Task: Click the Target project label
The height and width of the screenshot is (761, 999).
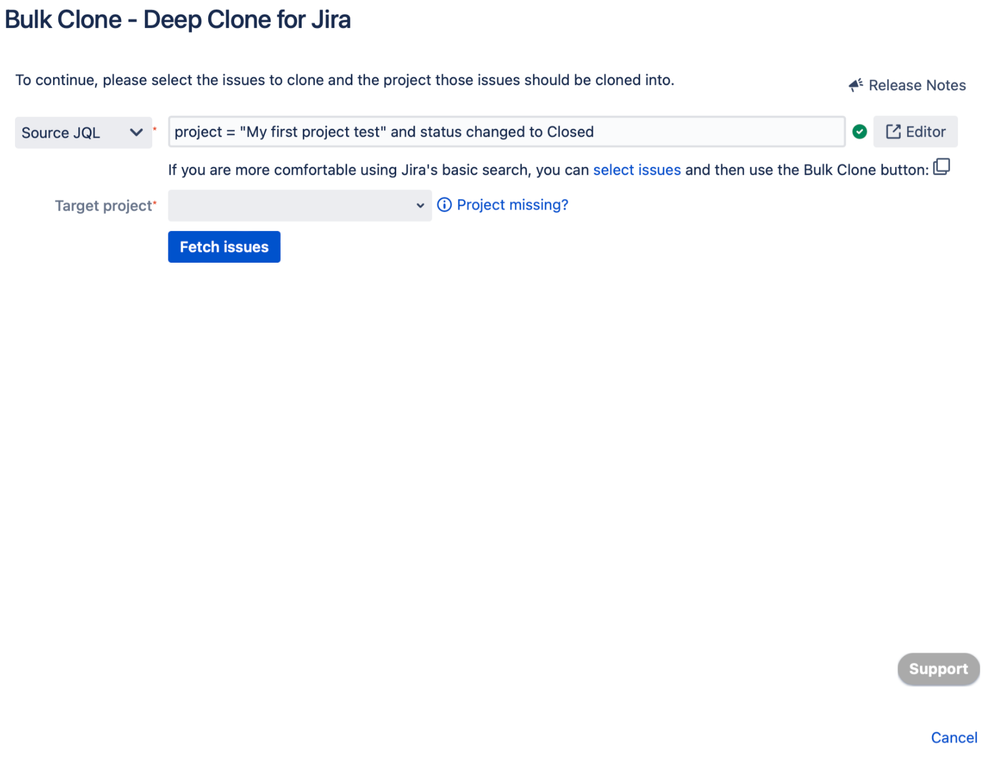Action: (x=103, y=206)
